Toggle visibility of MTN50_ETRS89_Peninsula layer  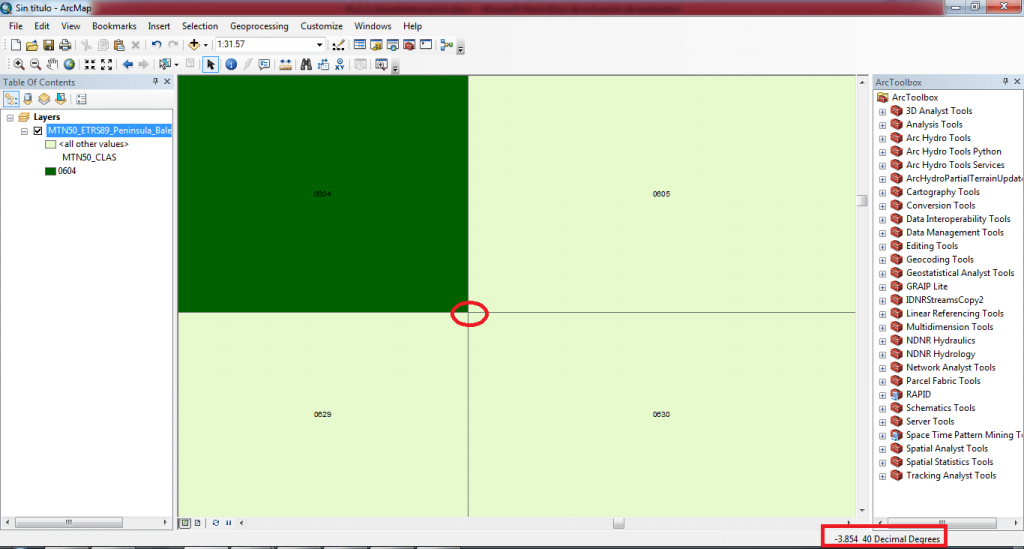(38, 130)
